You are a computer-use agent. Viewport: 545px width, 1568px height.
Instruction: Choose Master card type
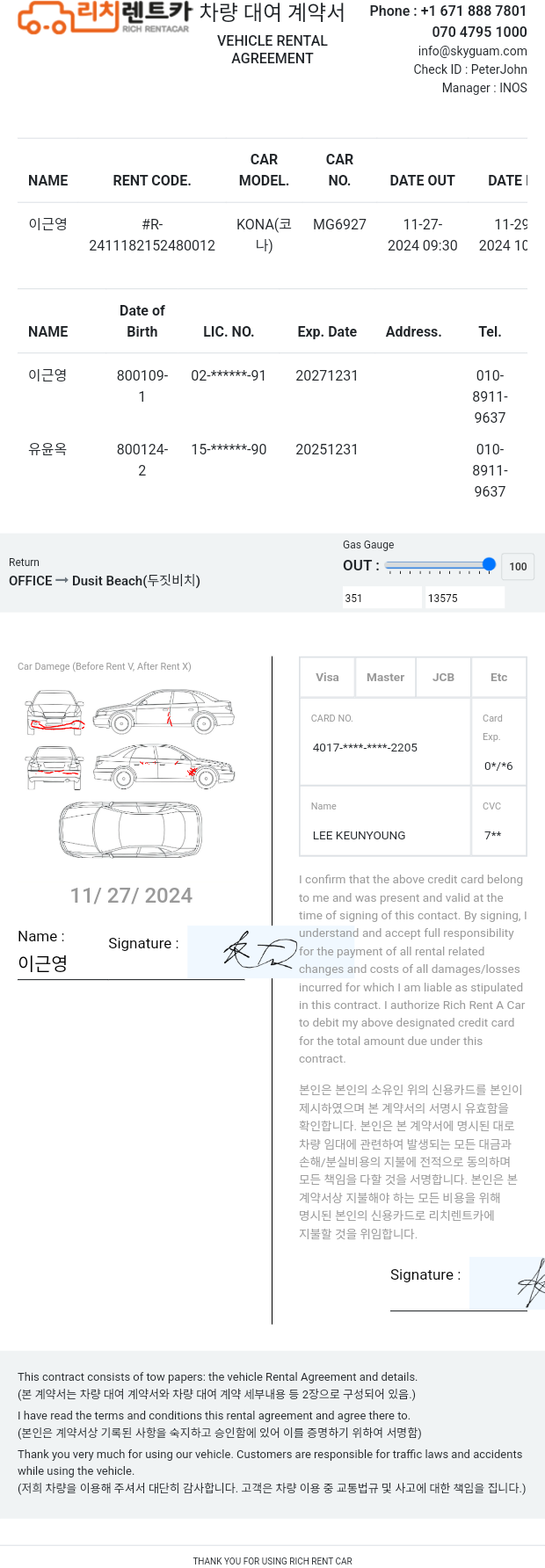pyautogui.click(x=385, y=678)
